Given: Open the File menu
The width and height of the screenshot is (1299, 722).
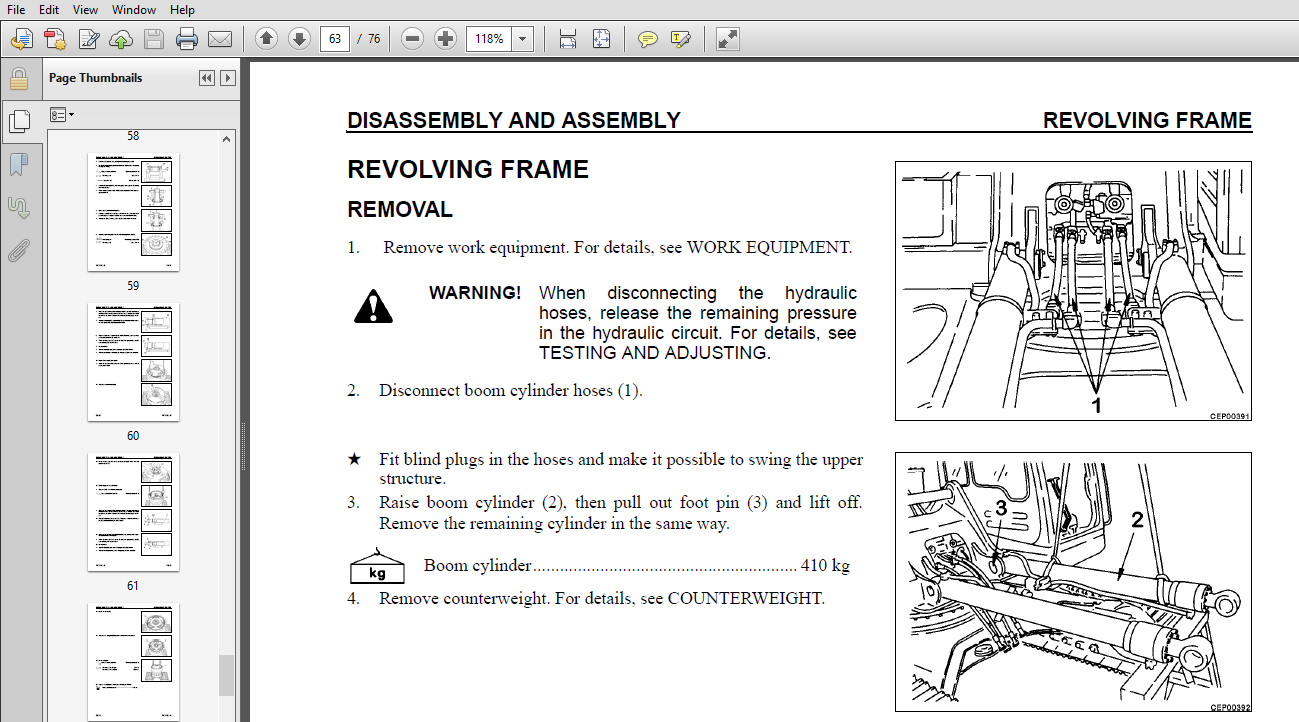Looking at the screenshot, I should pos(16,9).
